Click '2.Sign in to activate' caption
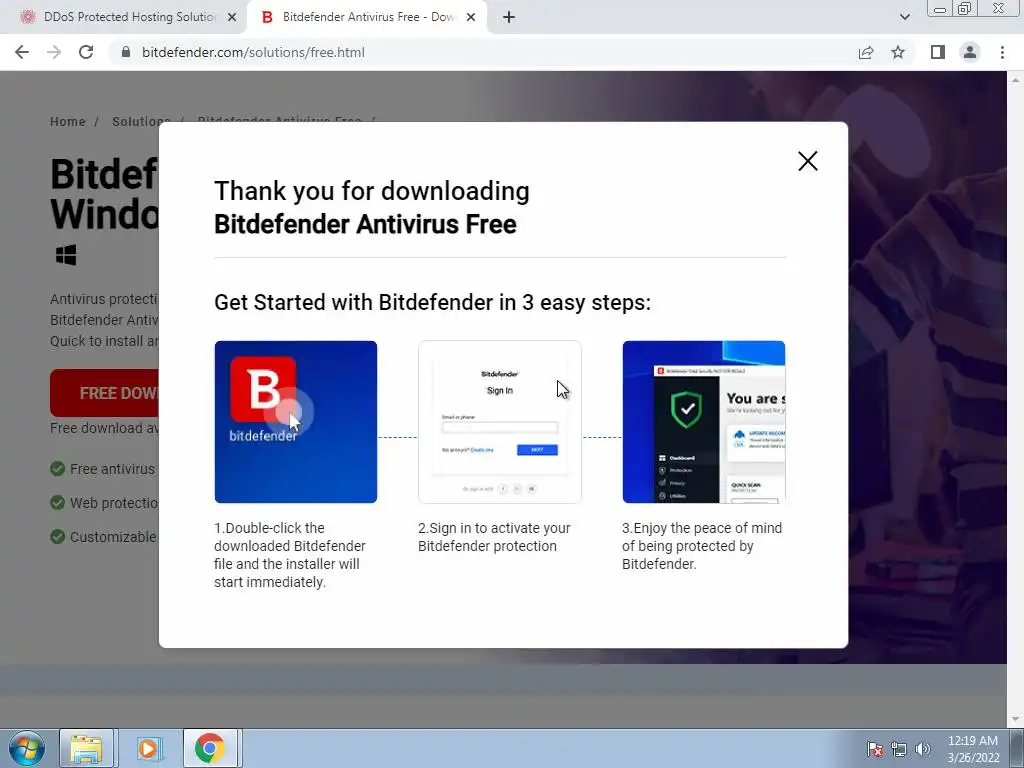The width and height of the screenshot is (1024, 768). click(494, 537)
